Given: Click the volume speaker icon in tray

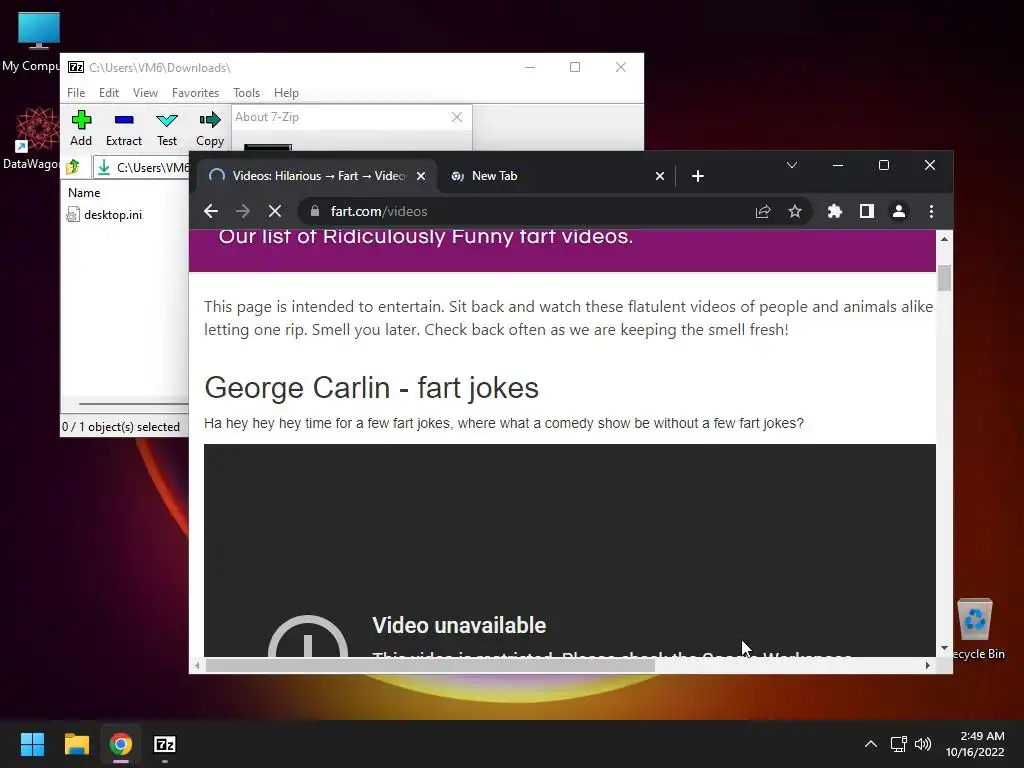Looking at the screenshot, I should 923,744.
